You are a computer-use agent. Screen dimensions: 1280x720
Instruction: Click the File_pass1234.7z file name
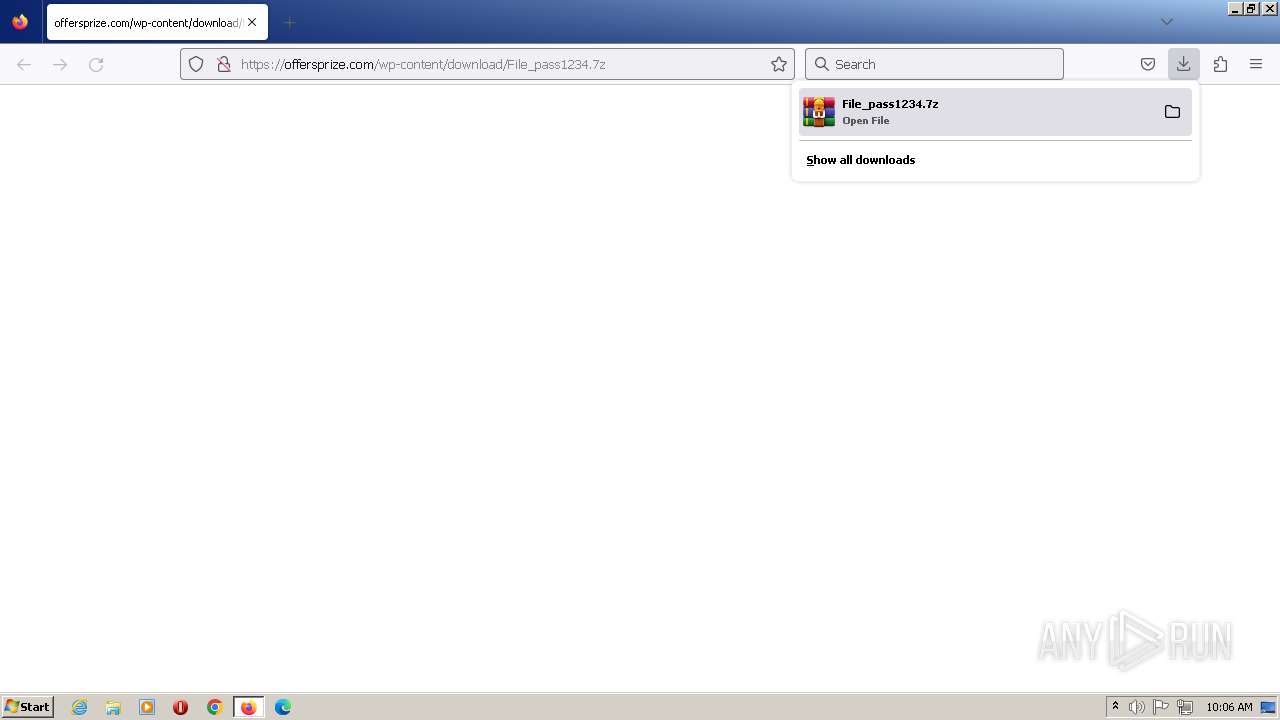890,104
